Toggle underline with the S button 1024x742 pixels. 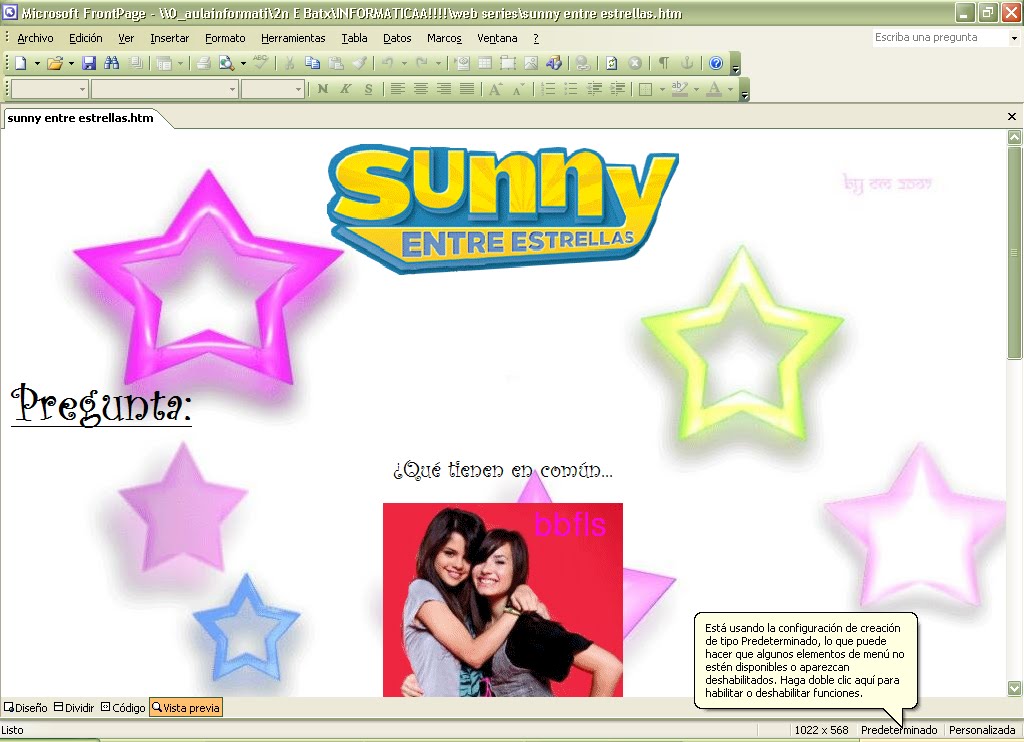click(368, 89)
